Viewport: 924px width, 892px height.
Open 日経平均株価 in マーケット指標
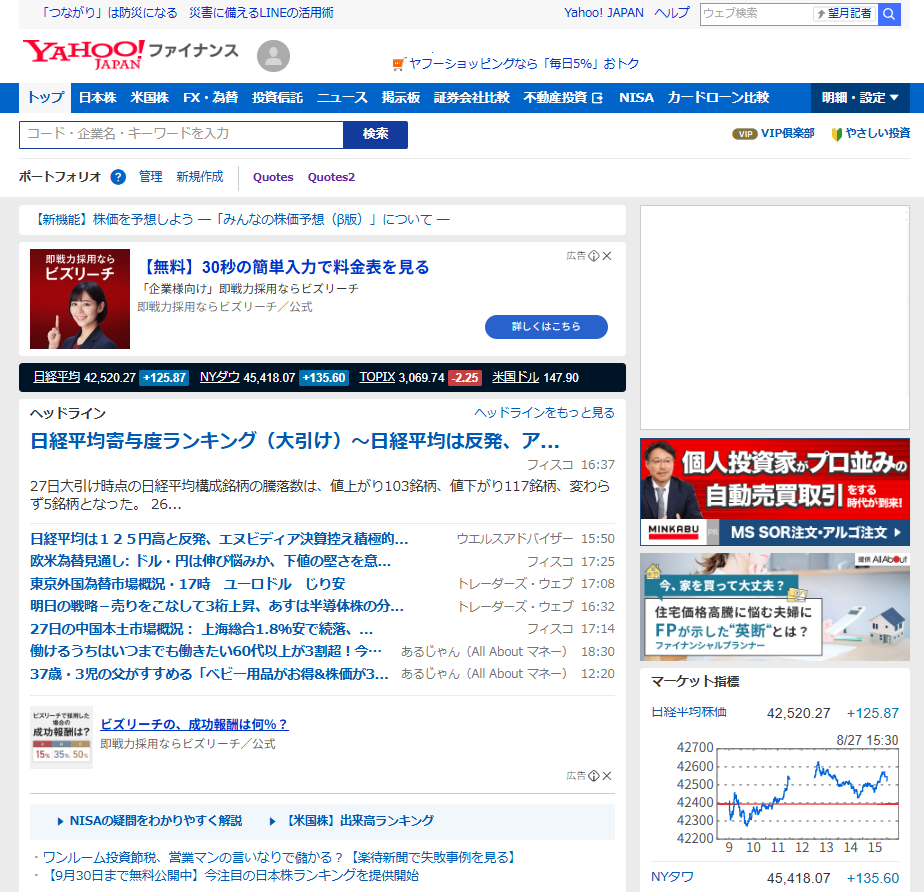[x=689, y=713]
